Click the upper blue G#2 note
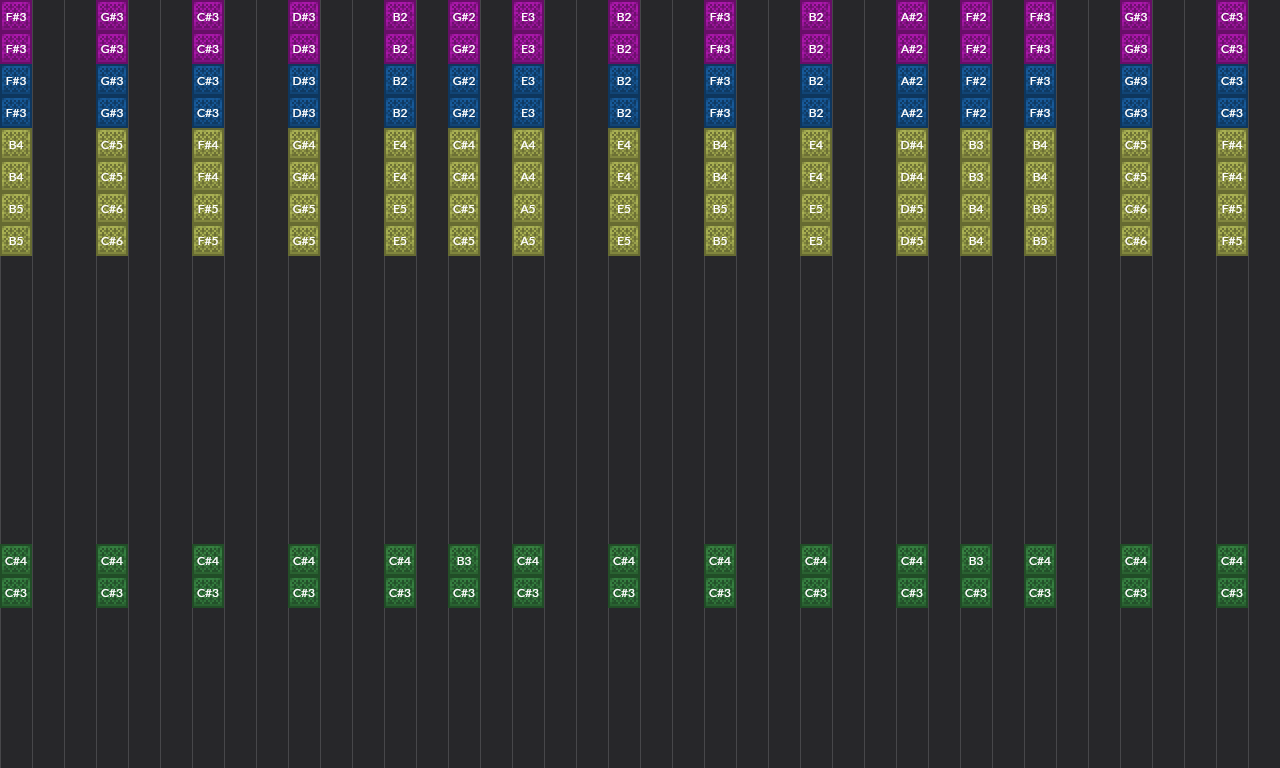This screenshot has width=1280, height=768. pos(464,81)
